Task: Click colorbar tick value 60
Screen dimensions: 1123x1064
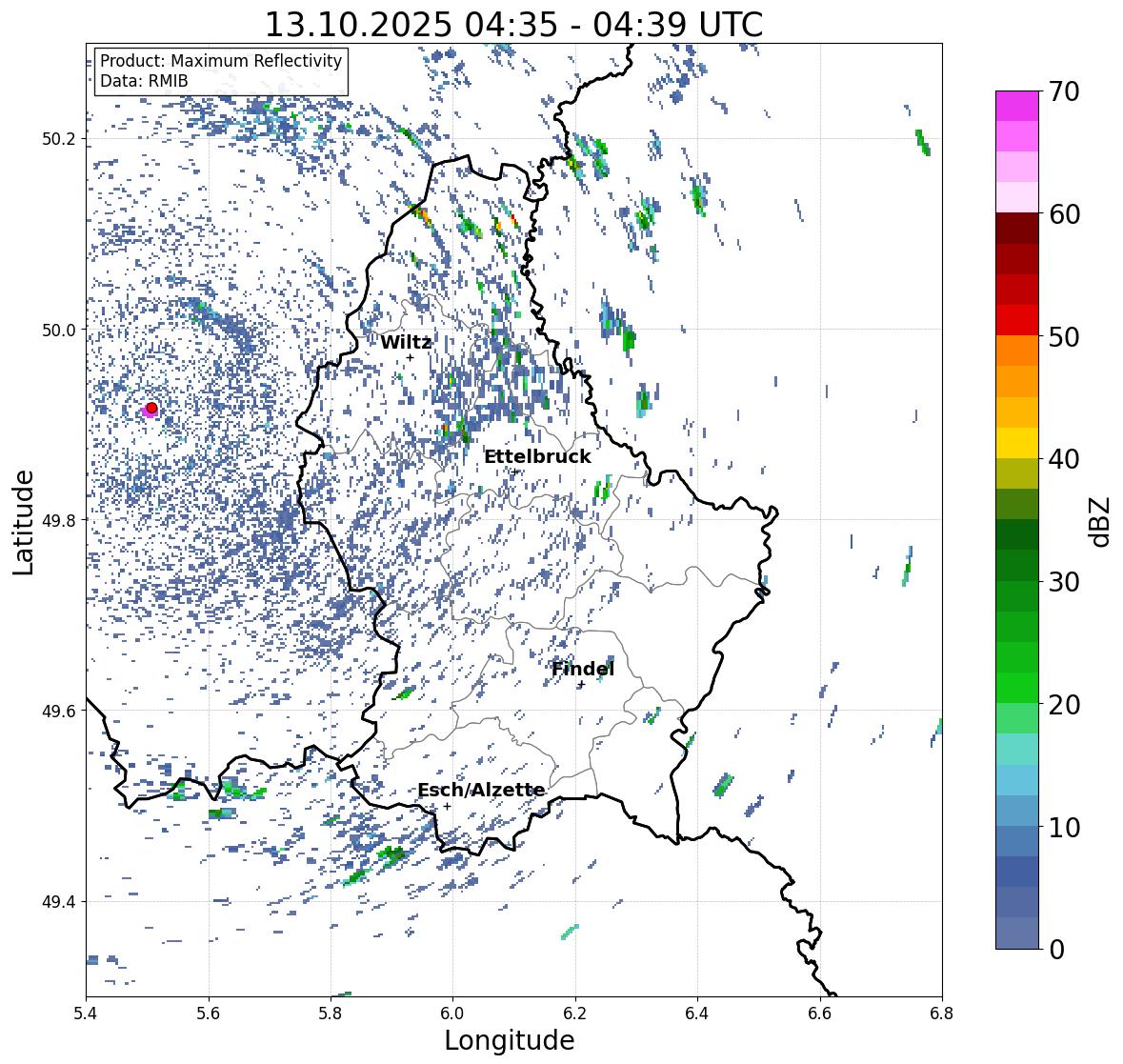Action: (x=1064, y=214)
